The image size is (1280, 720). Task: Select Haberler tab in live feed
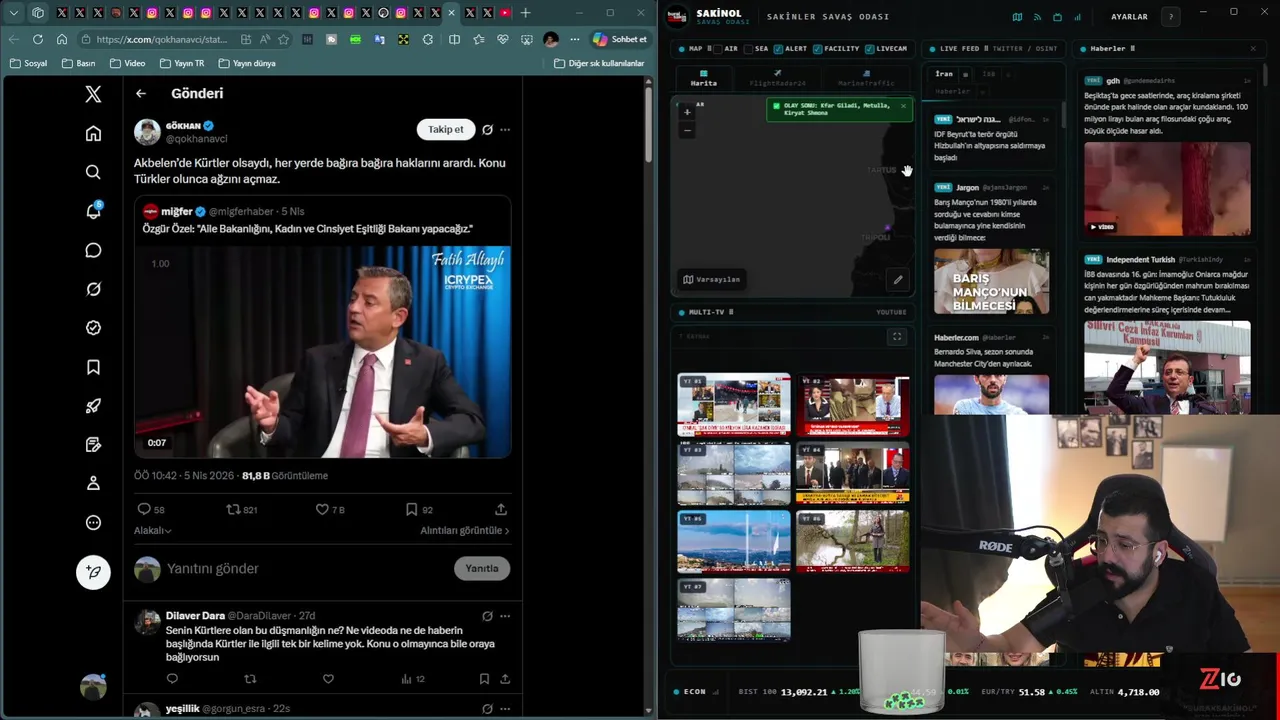[x=952, y=91]
